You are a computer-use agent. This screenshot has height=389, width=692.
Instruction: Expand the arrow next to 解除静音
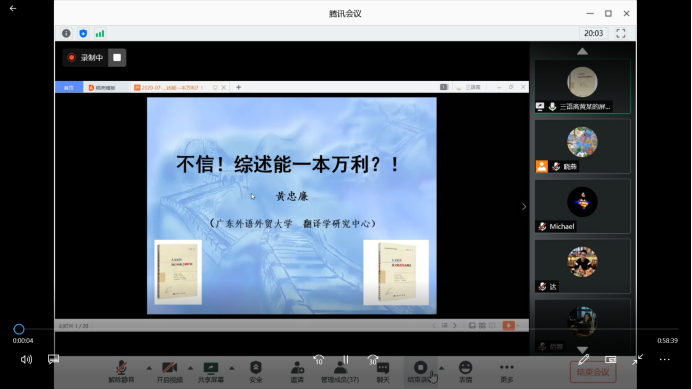pyautogui.click(x=149, y=368)
